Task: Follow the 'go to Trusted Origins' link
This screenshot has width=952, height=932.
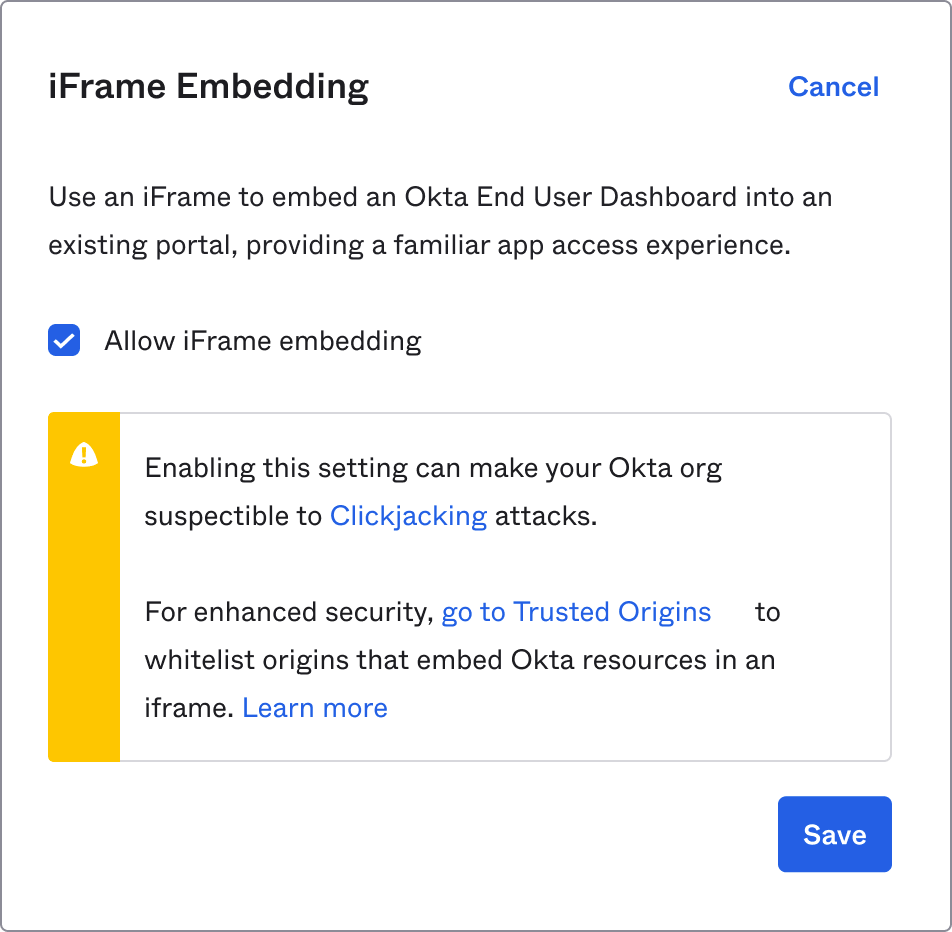Action: 576,612
